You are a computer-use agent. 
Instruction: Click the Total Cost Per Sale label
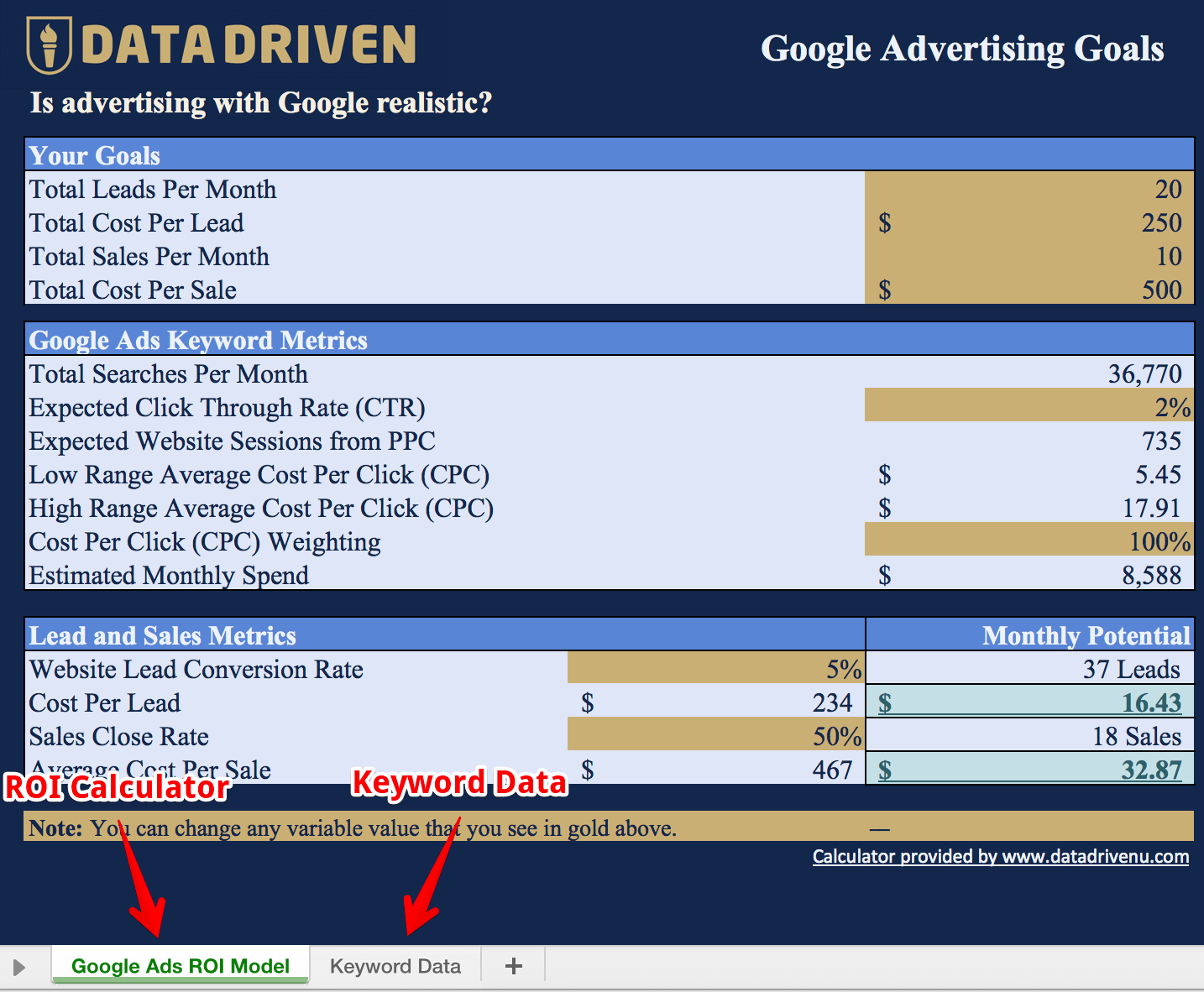(x=133, y=290)
